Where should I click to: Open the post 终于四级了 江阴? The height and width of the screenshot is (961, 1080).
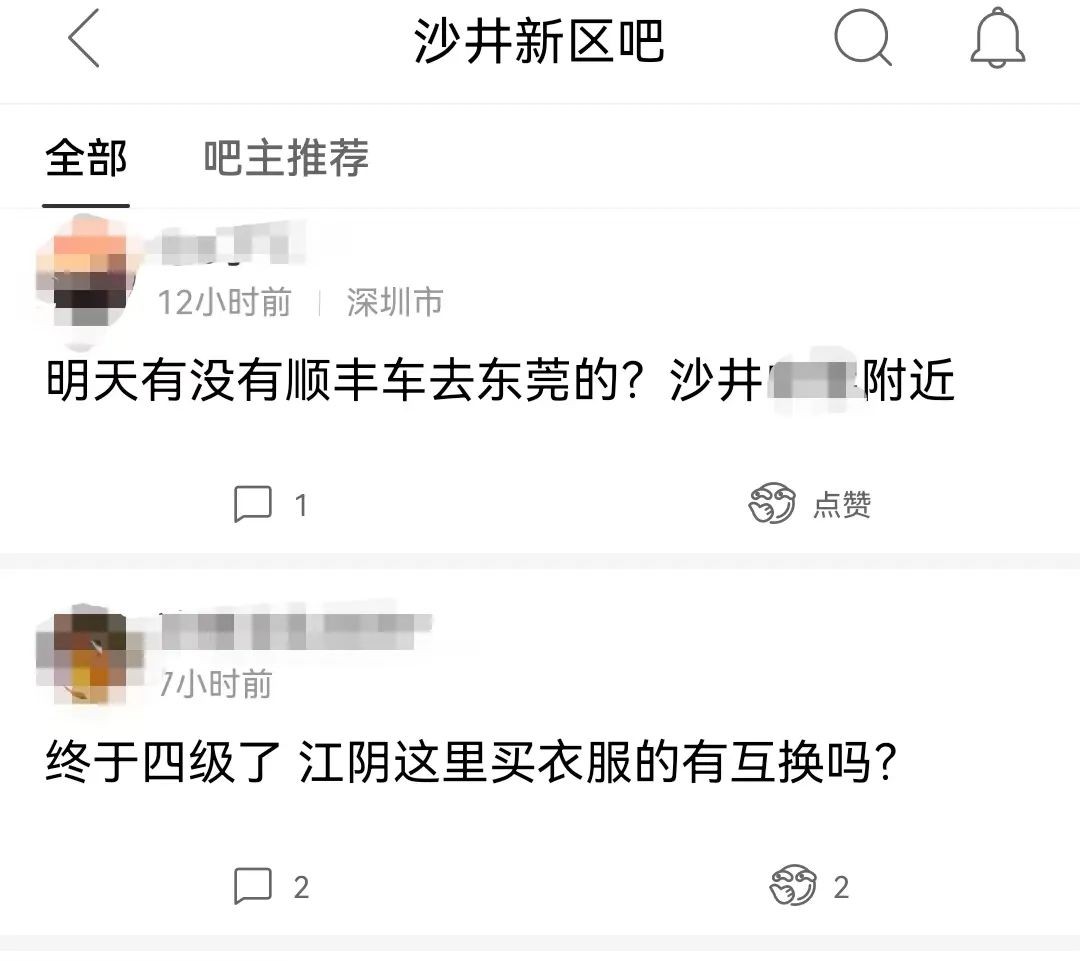click(471, 762)
